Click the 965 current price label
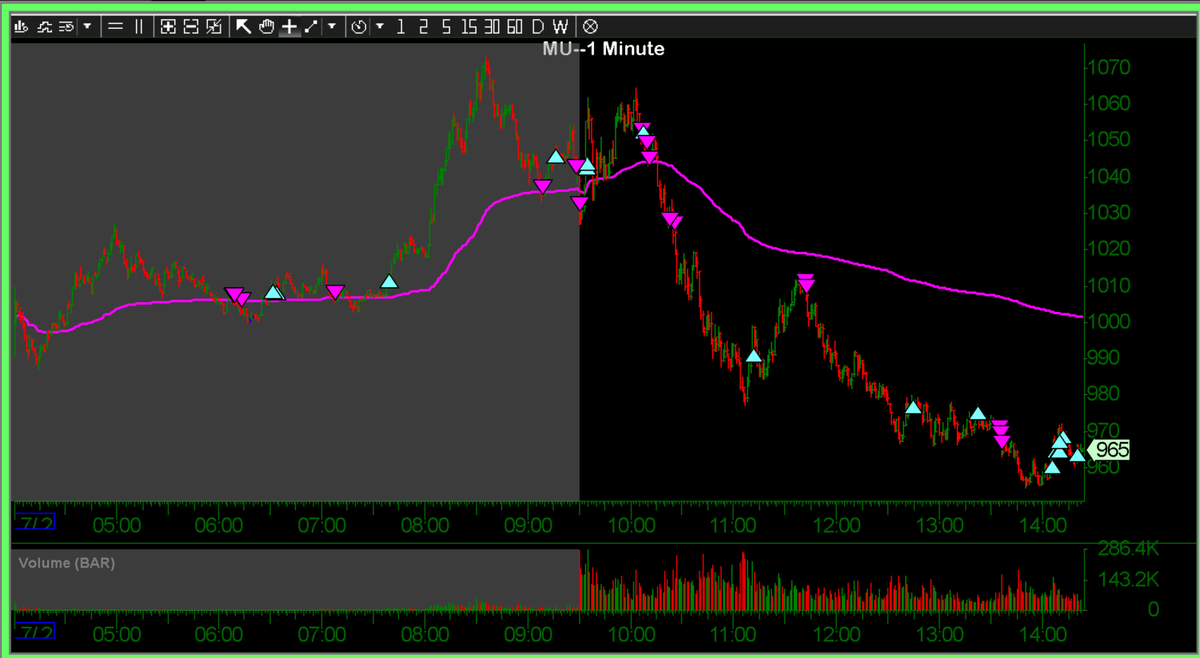The width and height of the screenshot is (1200, 658). (x=1110, y=450)
